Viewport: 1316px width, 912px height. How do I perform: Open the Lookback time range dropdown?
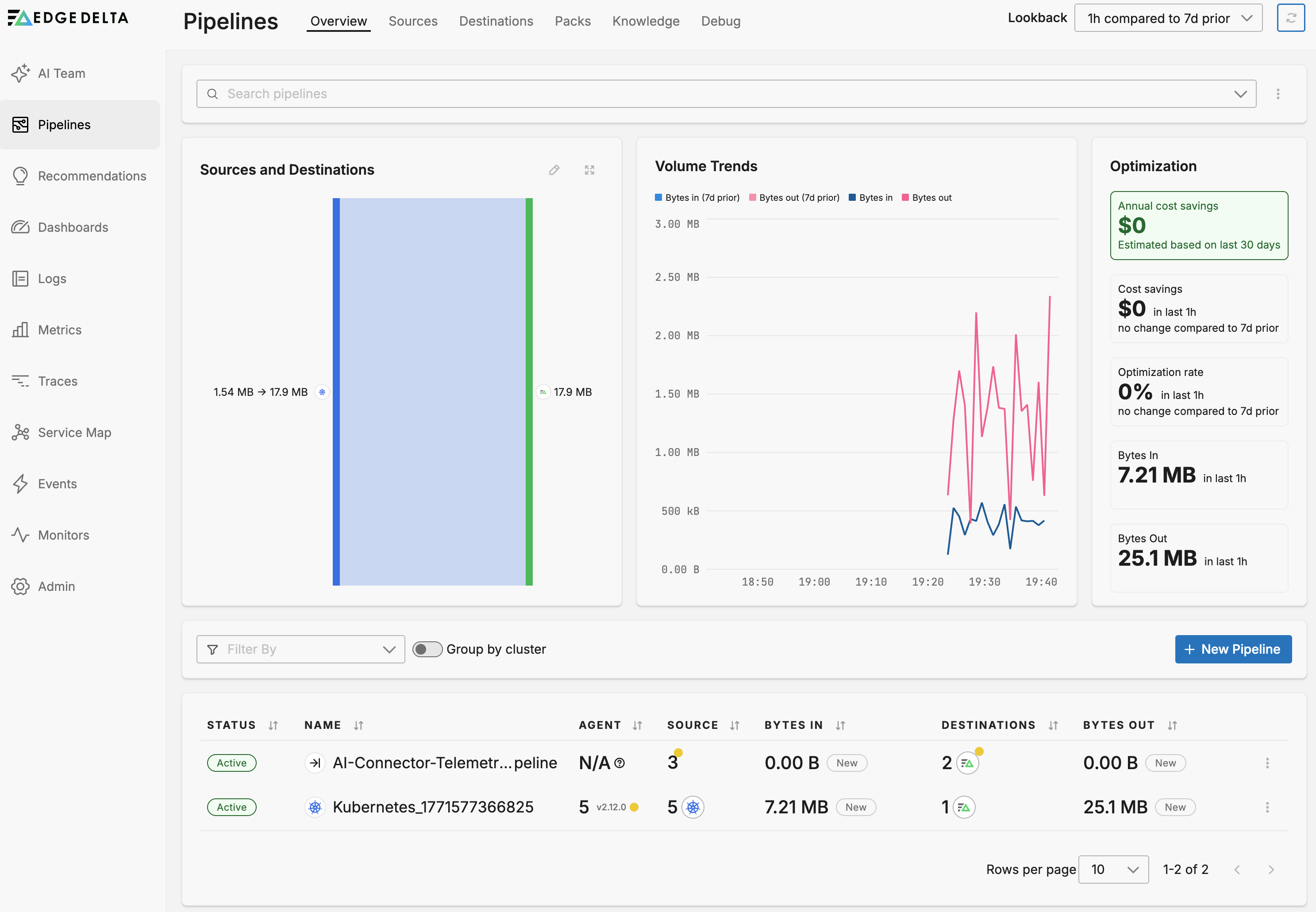click(1168, 18)
